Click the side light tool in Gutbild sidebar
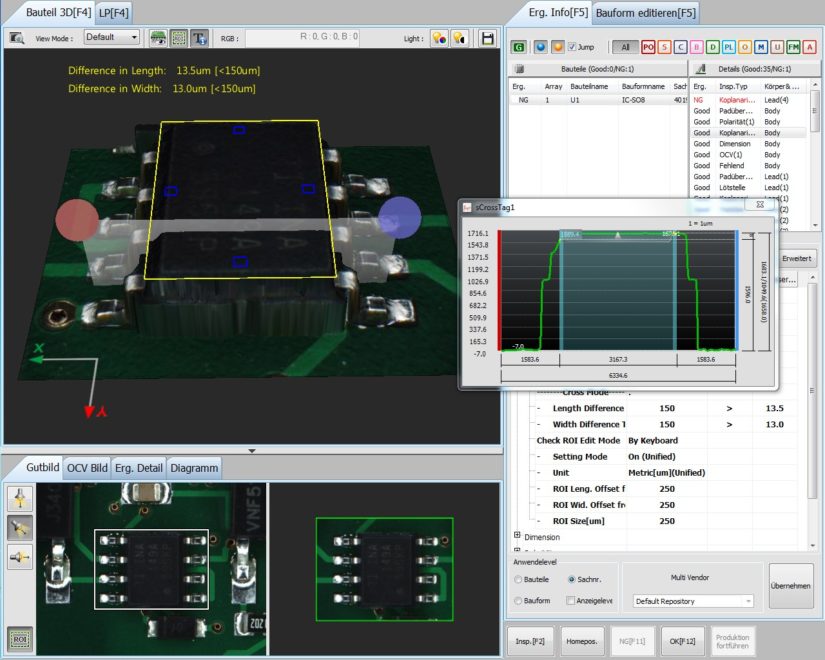Screen dimensions: 825x660 point(20,557)
